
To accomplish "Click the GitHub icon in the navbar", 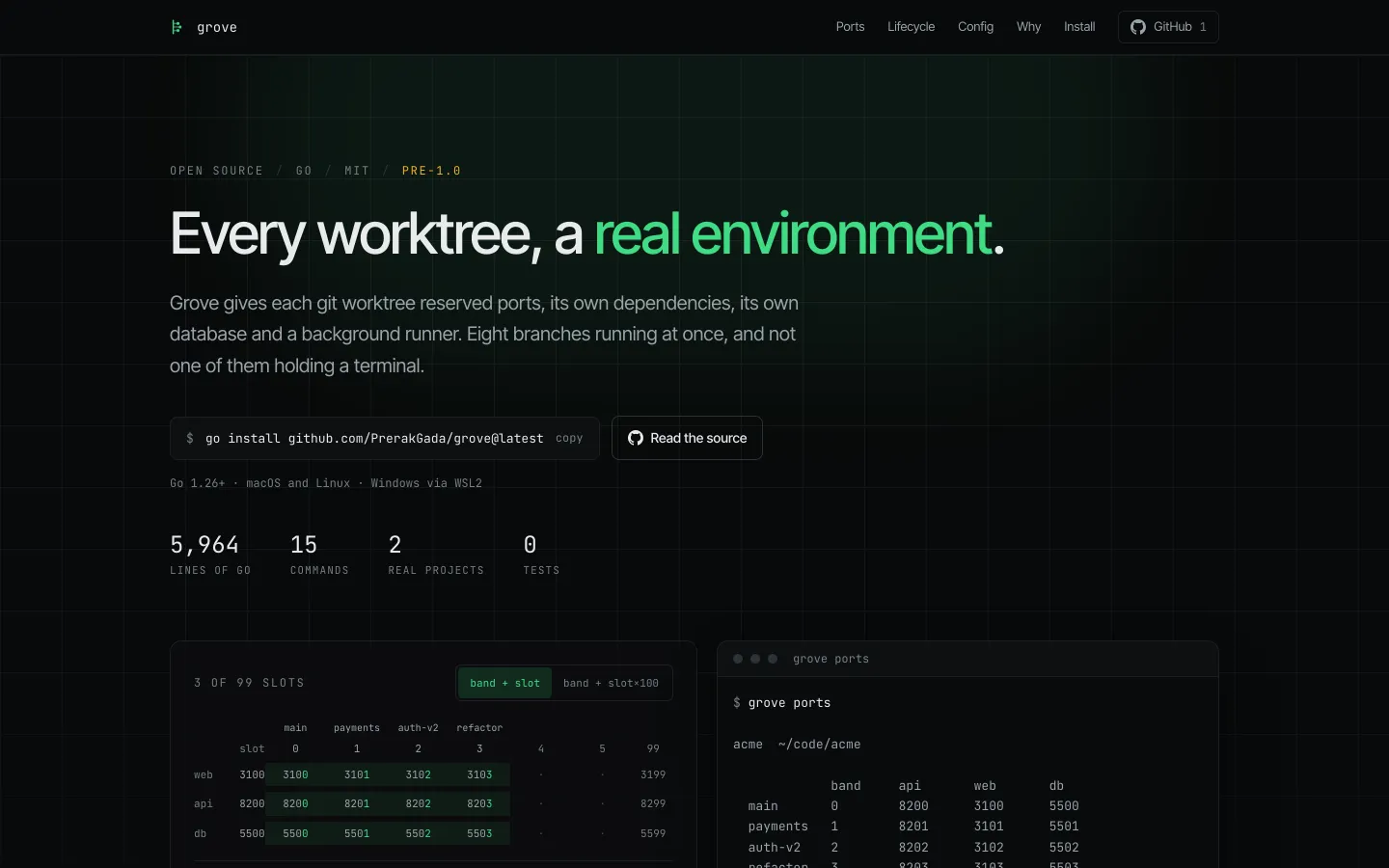I will pos(1138,27).
